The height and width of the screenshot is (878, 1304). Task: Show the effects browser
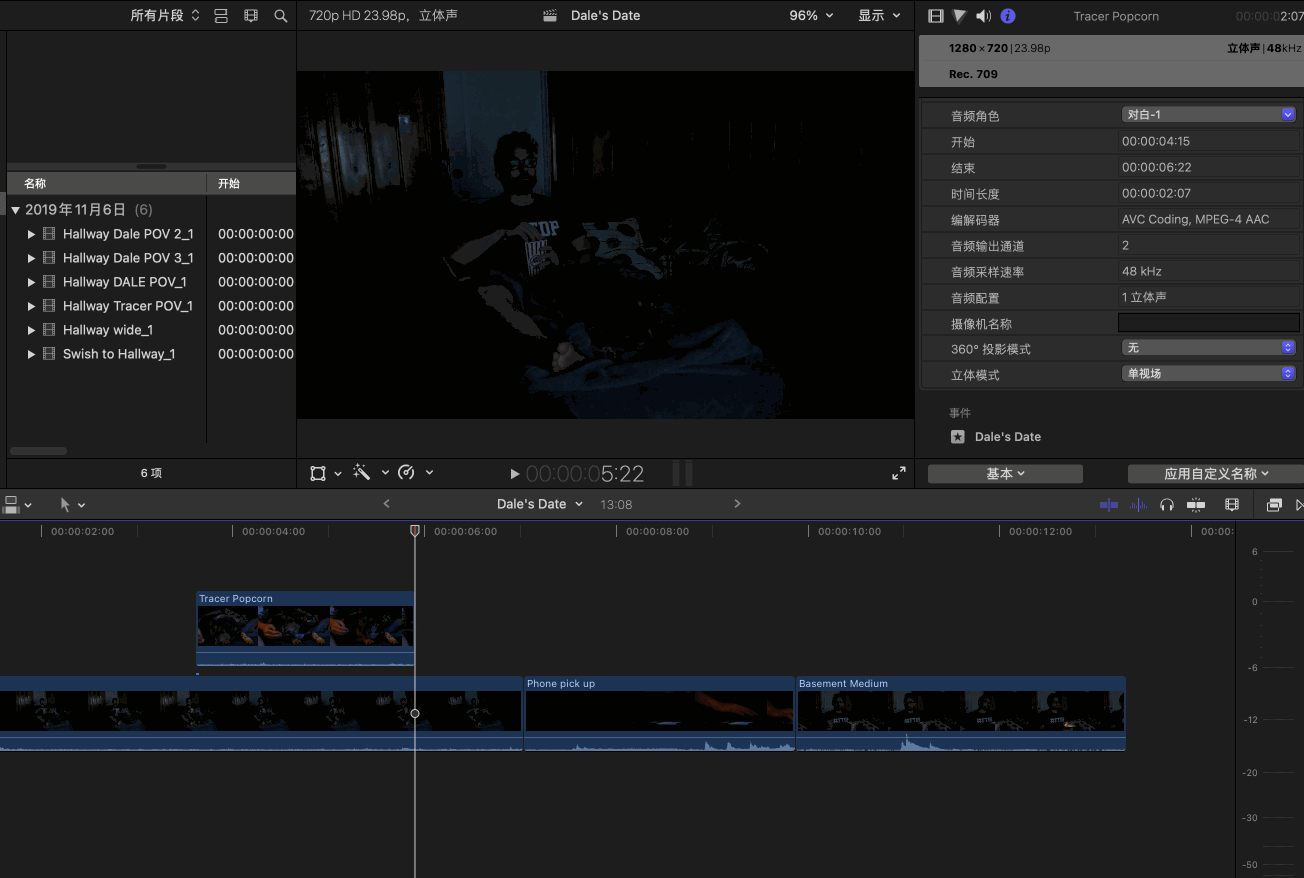tap(1274, 505)
